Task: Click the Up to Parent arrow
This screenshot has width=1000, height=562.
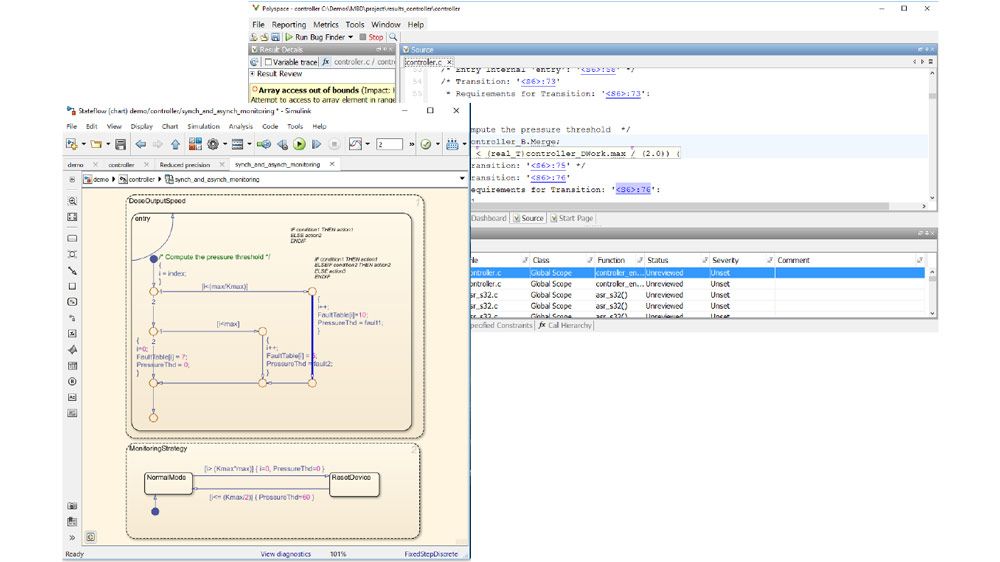Action: coord(177,145)
